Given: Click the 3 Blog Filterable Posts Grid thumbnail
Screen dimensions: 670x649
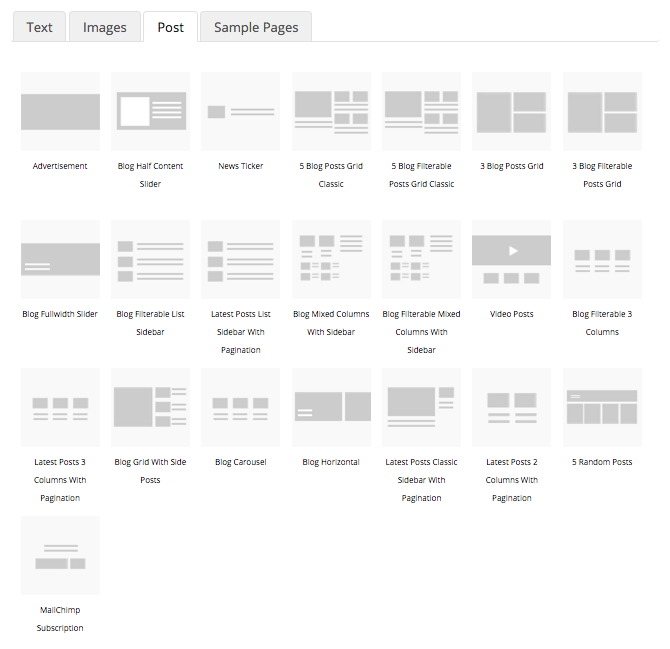Looking at the screenshot, I should [602, 111].
